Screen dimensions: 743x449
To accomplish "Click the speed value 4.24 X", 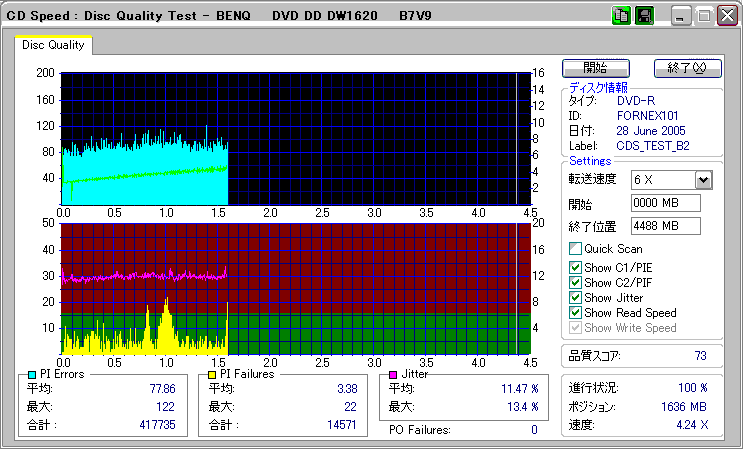I will click(692, 425).
